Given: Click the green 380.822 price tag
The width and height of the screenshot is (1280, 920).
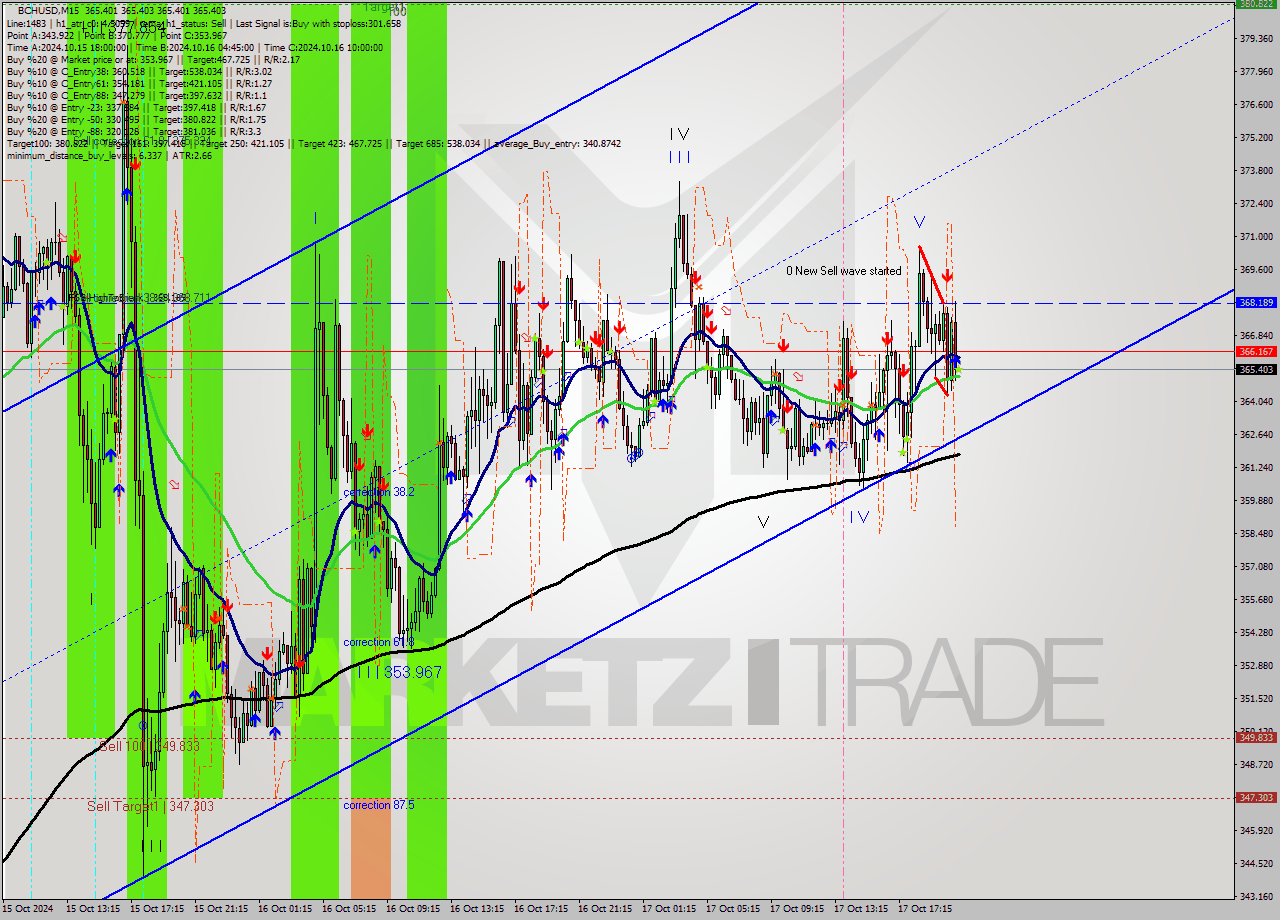Looking at the screenshot, I should [1255, 4].
